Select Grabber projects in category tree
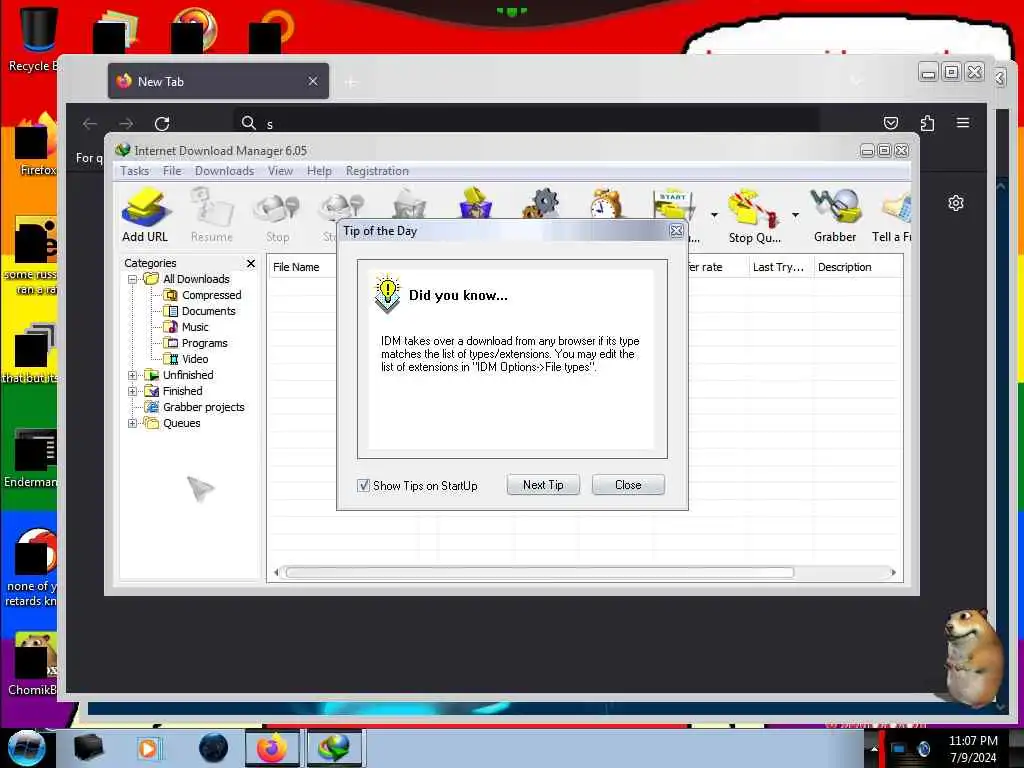1024x768 pixels. coord(203,407)
